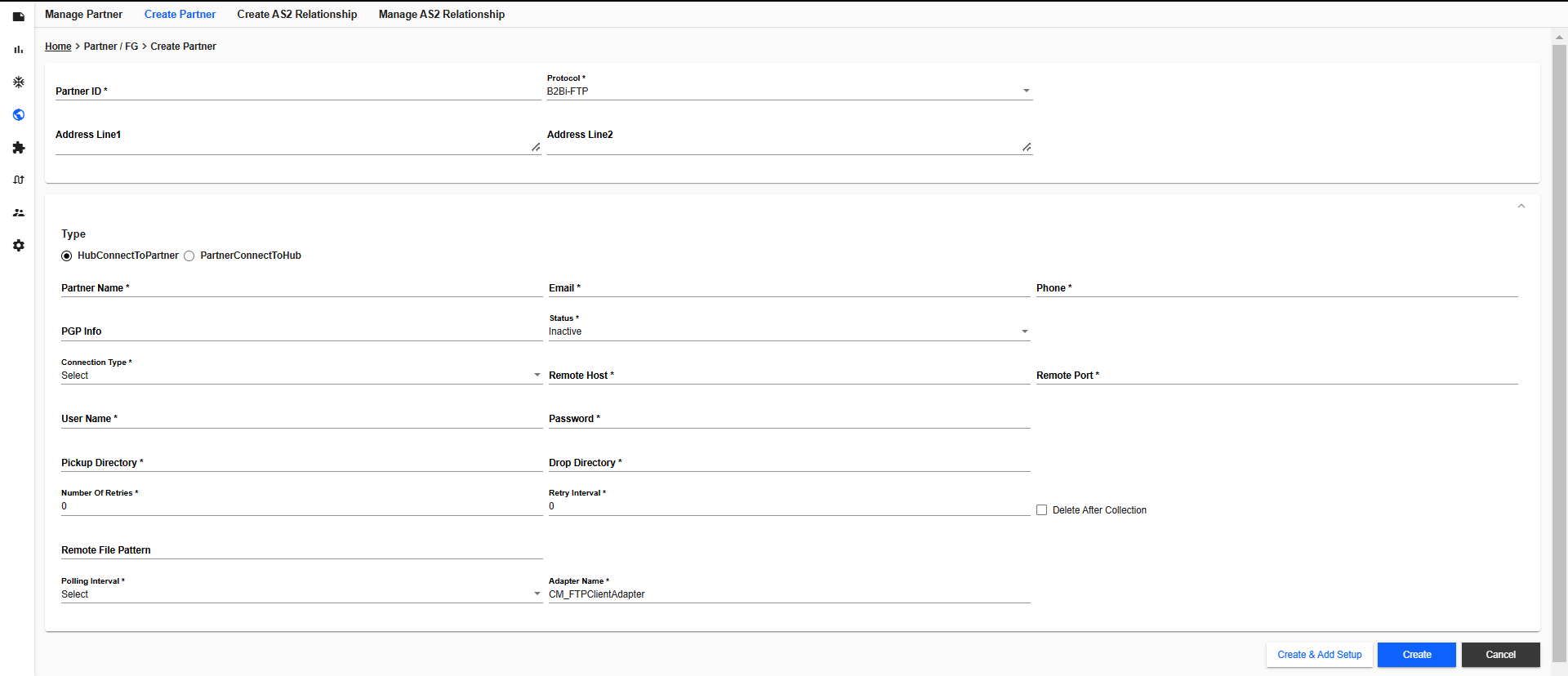Click the Cancel button
Image resolution: width=1568 pixels, height=676 pixels.
click(1501, 655)
